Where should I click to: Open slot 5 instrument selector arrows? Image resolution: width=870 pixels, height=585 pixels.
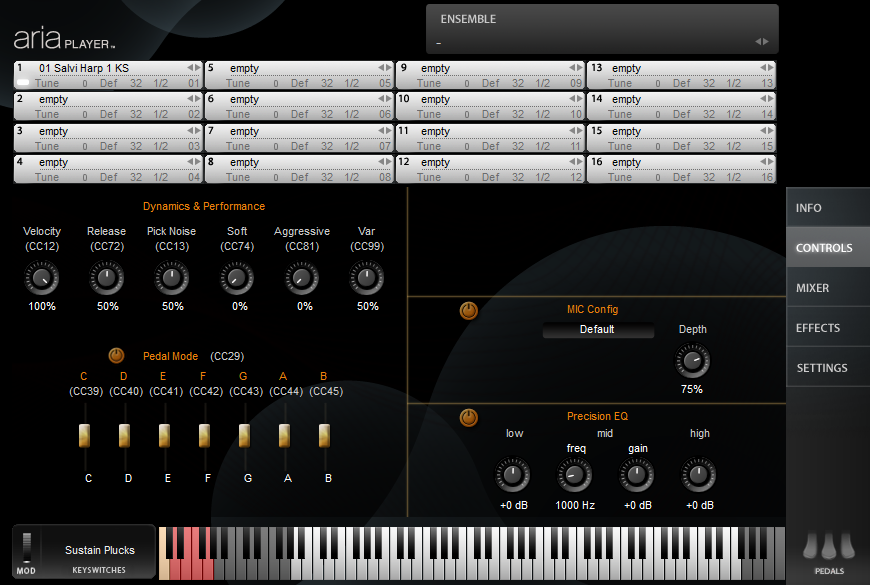coord(385,67)
